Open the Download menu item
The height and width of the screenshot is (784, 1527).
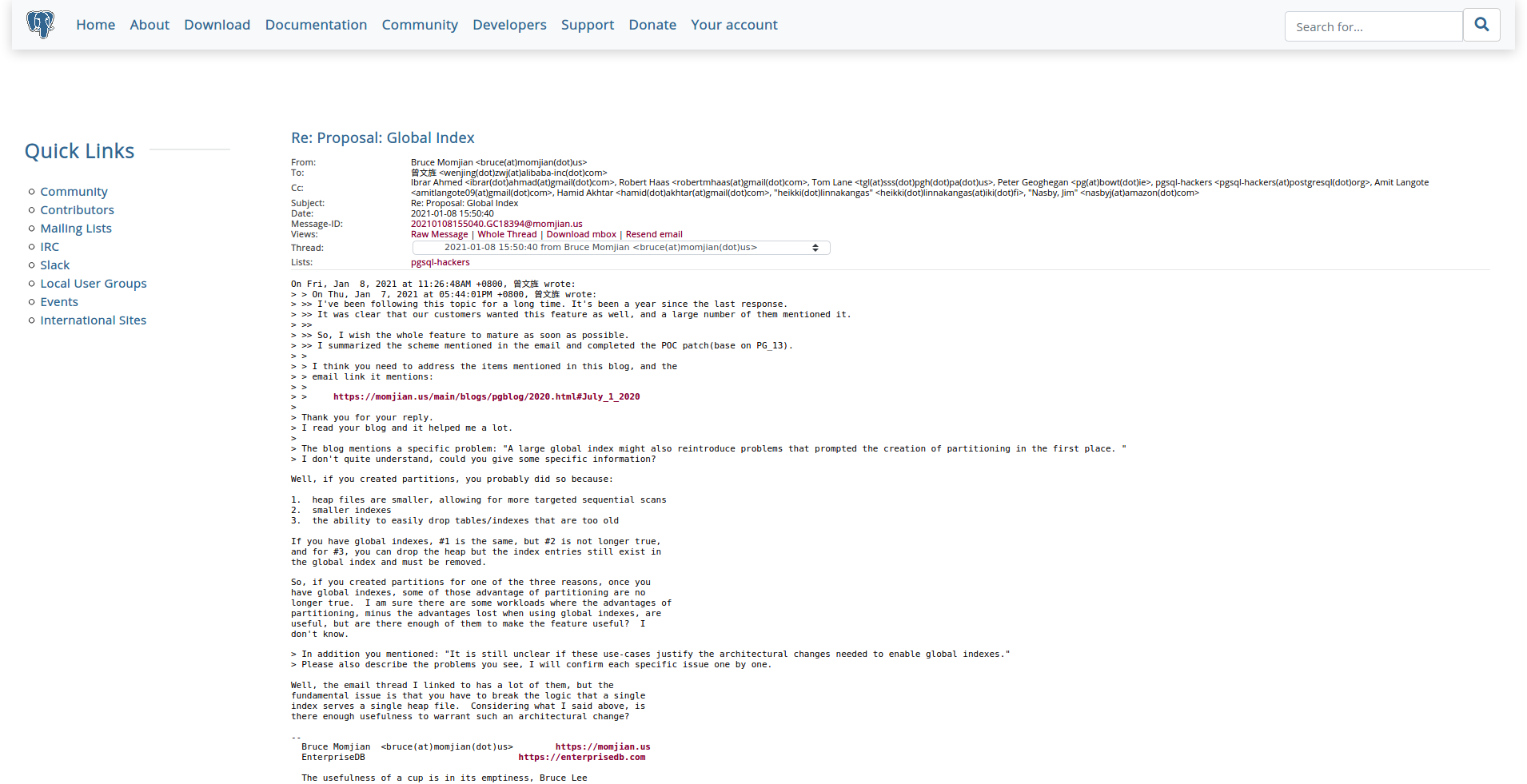[217, 25]
